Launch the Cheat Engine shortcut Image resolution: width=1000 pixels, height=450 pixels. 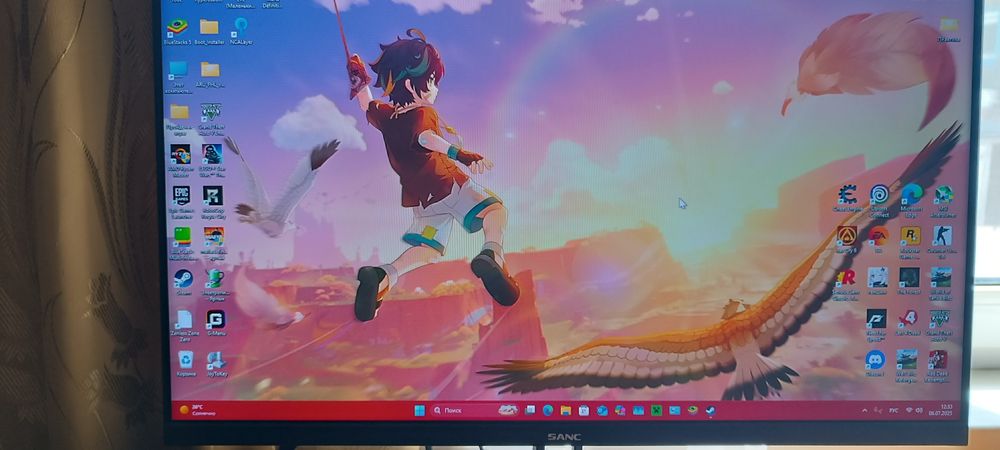848,198
